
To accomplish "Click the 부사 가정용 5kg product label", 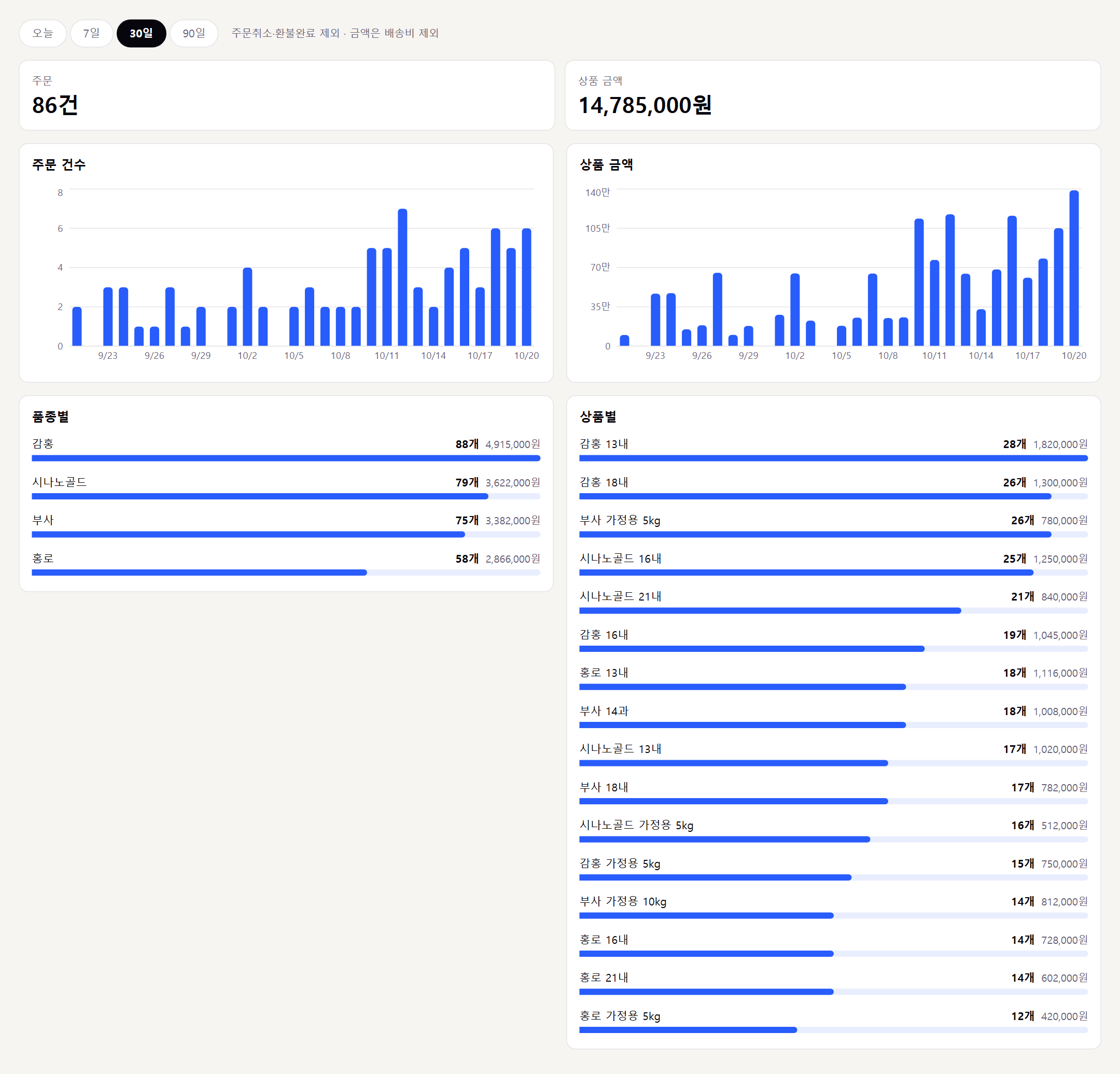I will pos(620,520).
